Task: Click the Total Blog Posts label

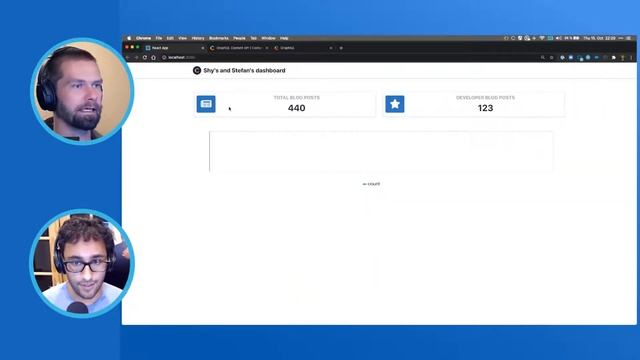Action: [297, 98]
